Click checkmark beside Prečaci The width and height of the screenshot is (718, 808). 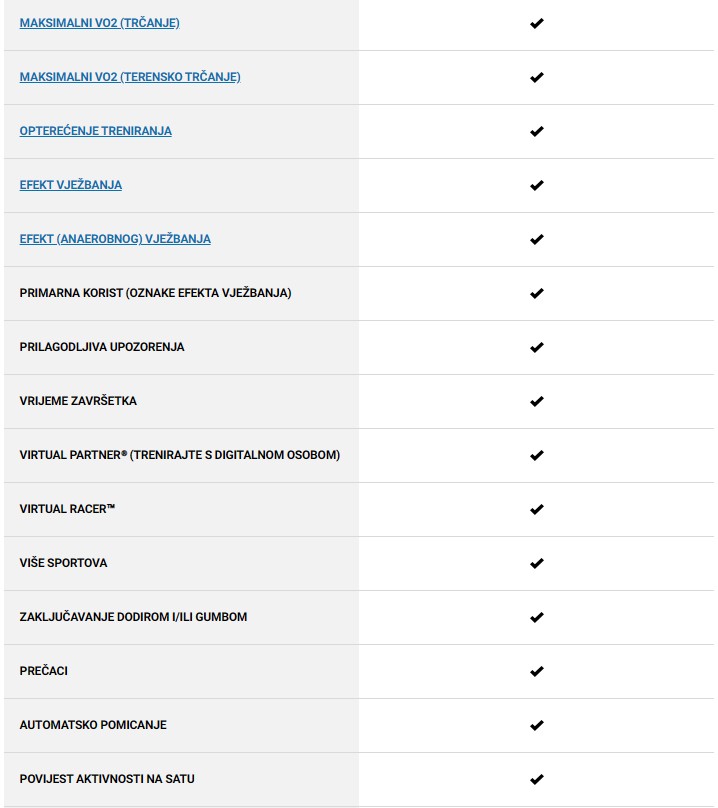point(537,671)
